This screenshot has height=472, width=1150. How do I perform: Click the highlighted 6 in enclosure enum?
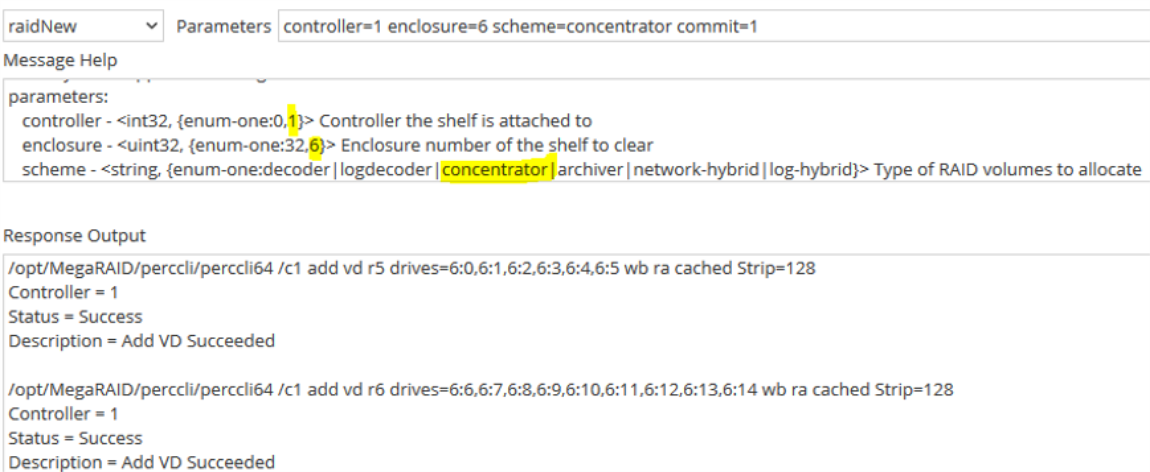coord(313,145)
